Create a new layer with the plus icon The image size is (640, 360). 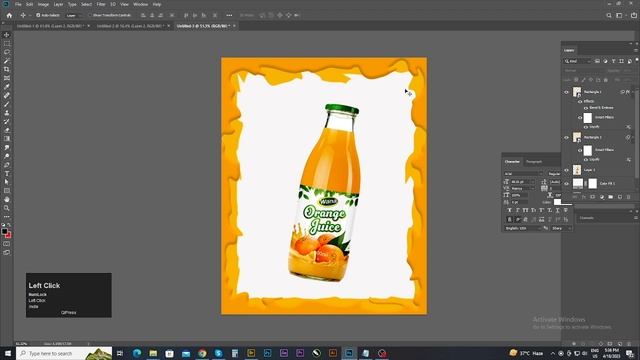(620, 197)
